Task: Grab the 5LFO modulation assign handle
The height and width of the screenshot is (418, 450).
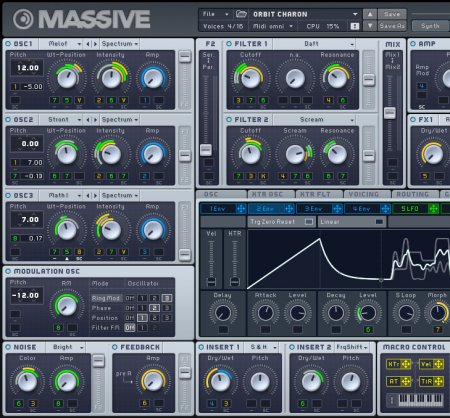Action: click(433, 209)
